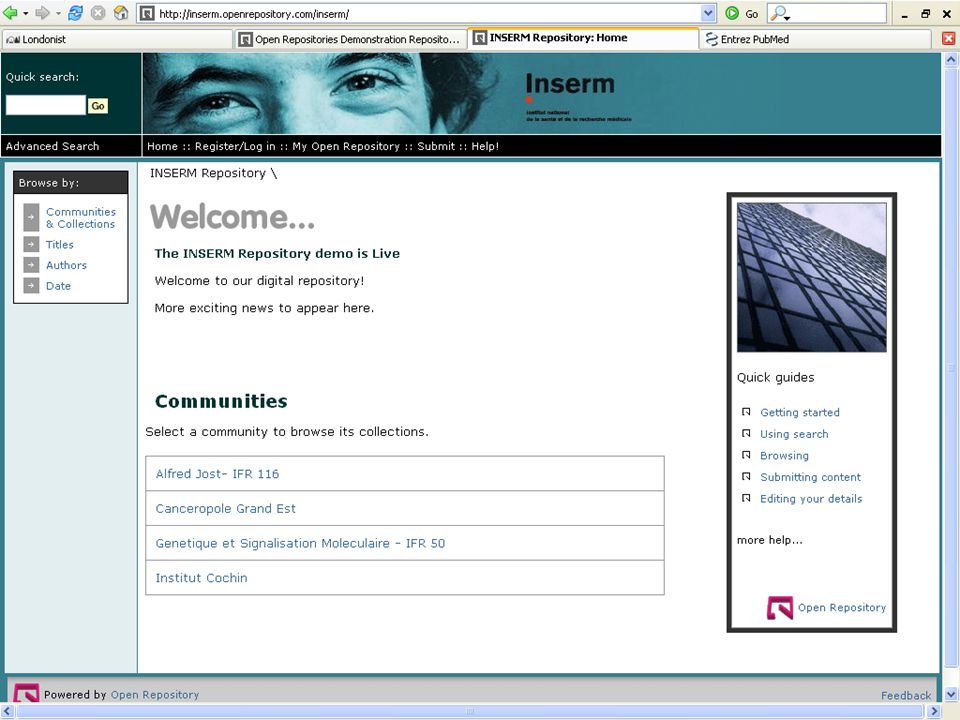Open the Browsing quick guide
The height and width of the screenshot is (720, 960).
click(784, 456)
